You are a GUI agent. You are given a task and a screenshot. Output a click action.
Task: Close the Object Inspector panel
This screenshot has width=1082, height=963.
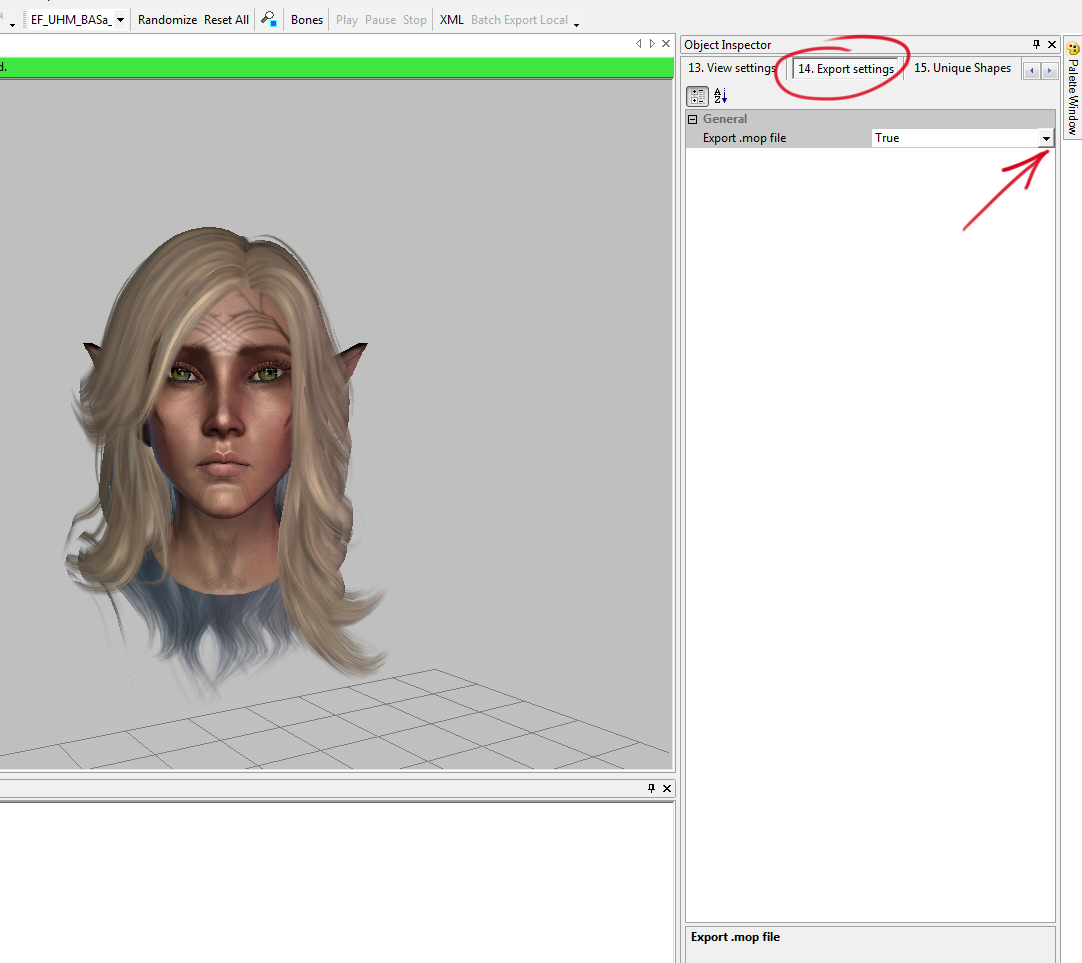click(1052, 44)
